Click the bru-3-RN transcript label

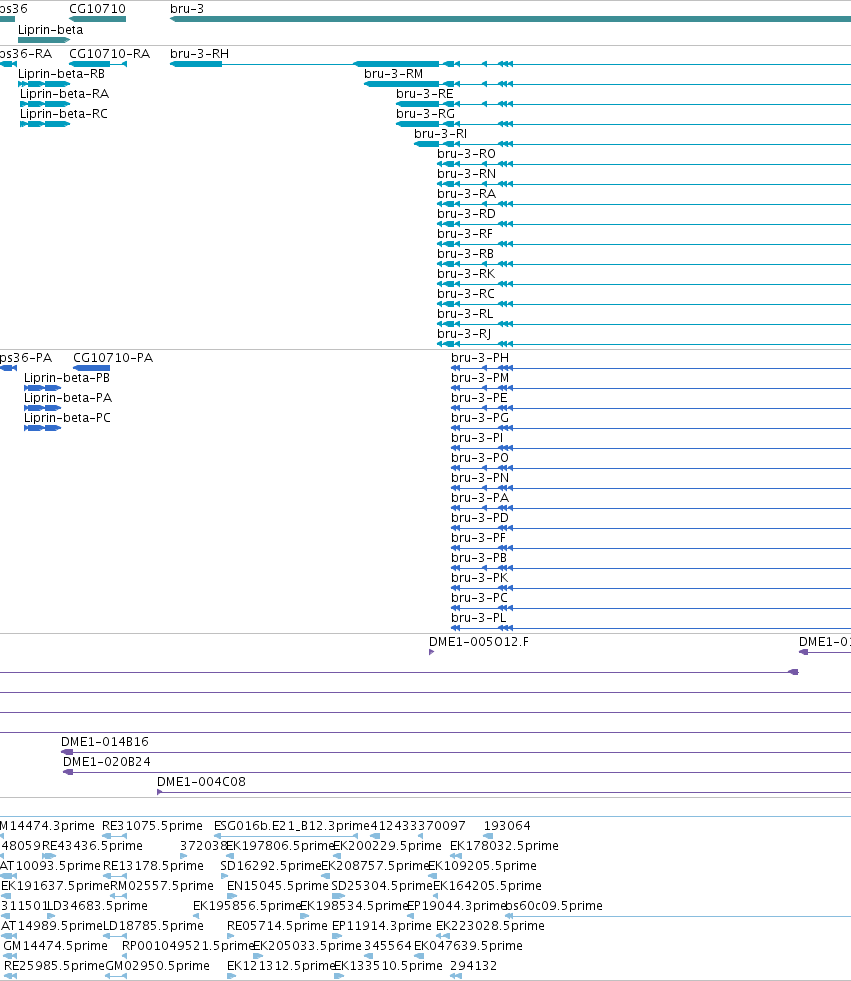[x=466, y=174]
